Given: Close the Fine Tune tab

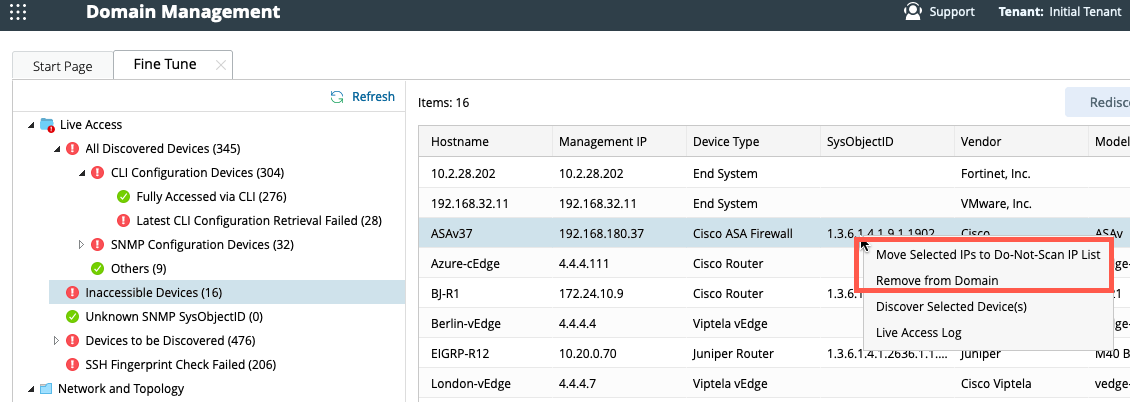Looking at the screenshot, I should pos(221,65).
